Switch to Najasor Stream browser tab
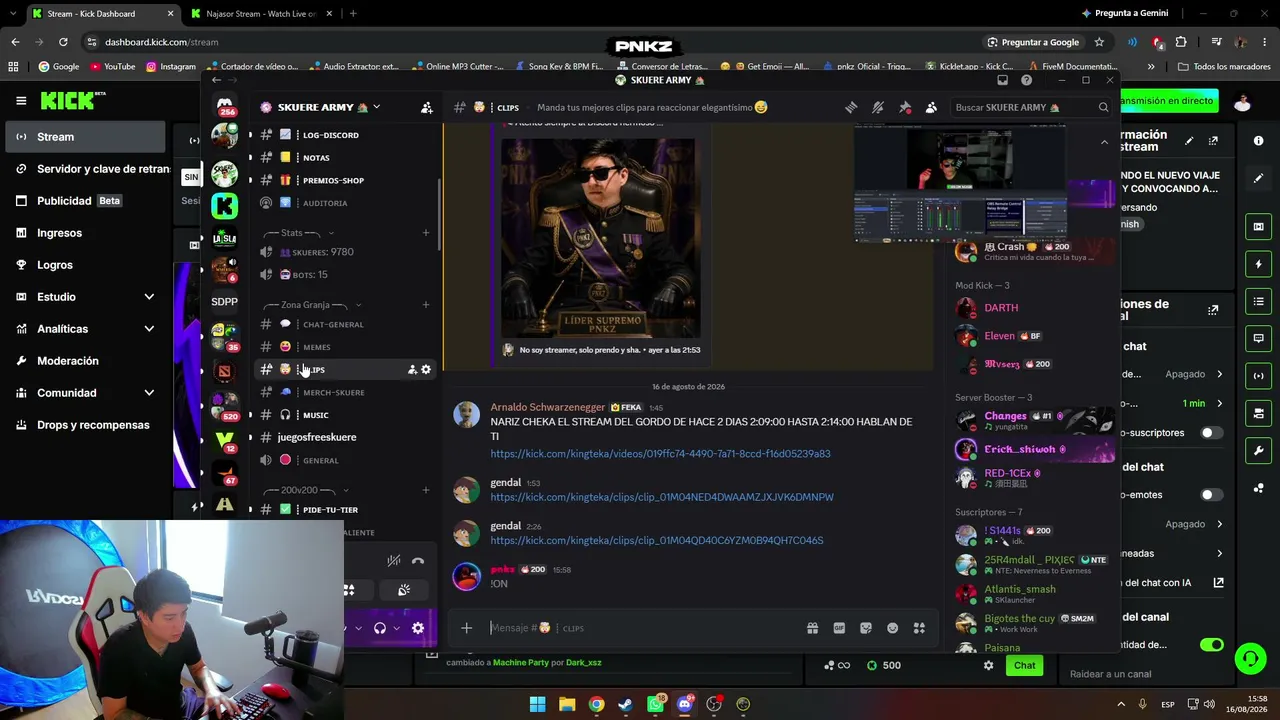Screen dimensions: 1280x720 [260, 14]
